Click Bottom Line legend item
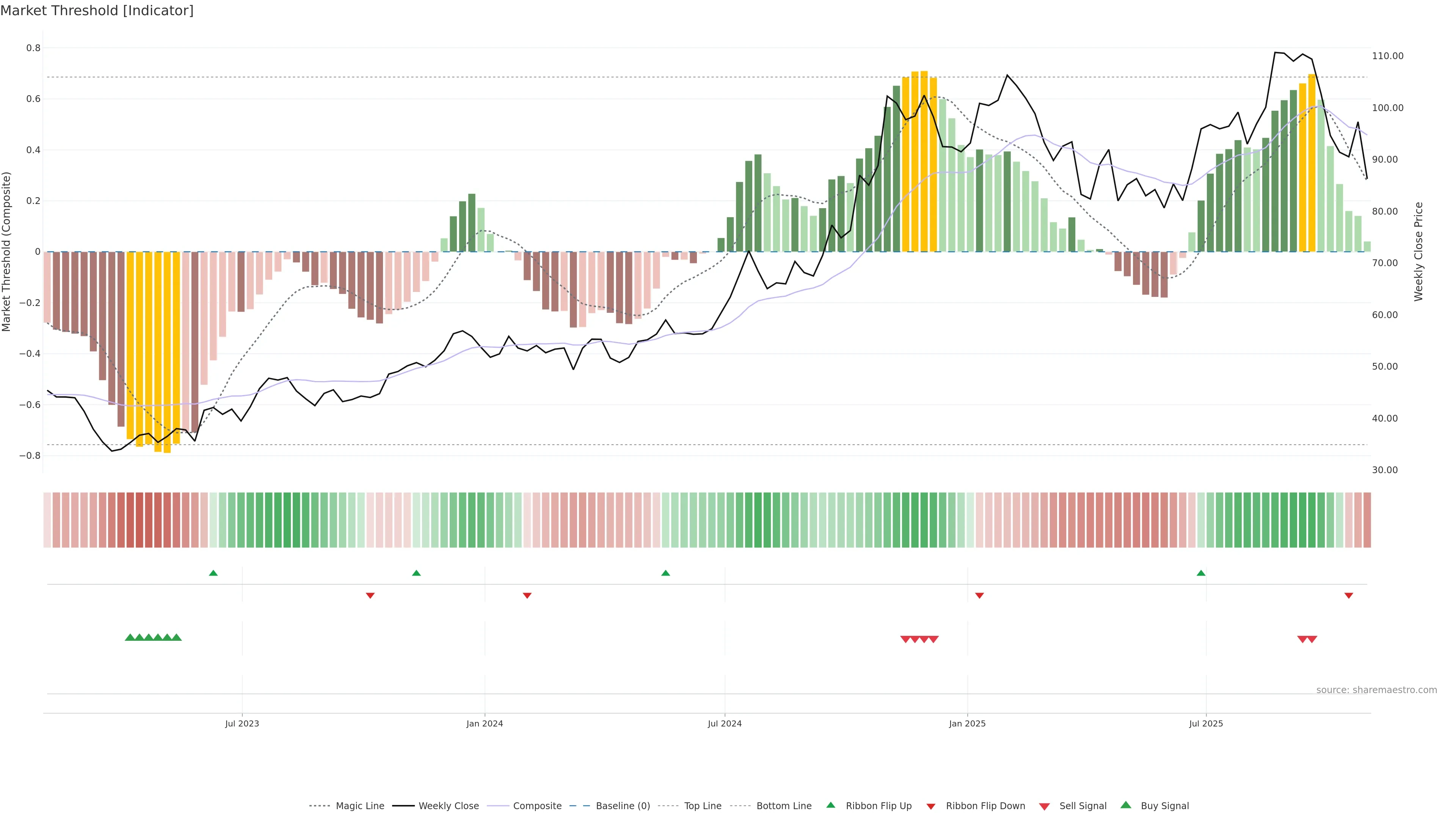Image resolution: width=1456 pixels, height=819 pixels. [x=783, y=805]
